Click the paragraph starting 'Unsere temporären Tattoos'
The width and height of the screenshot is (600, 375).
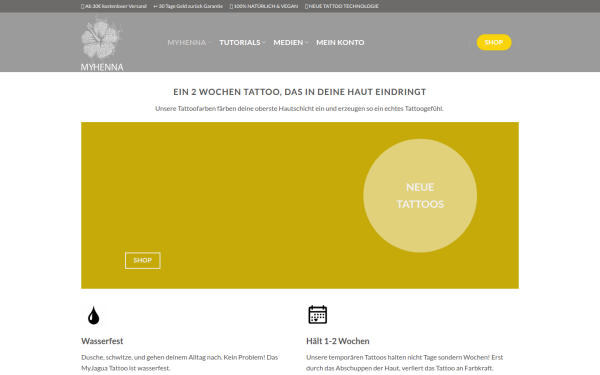(404, 363)
